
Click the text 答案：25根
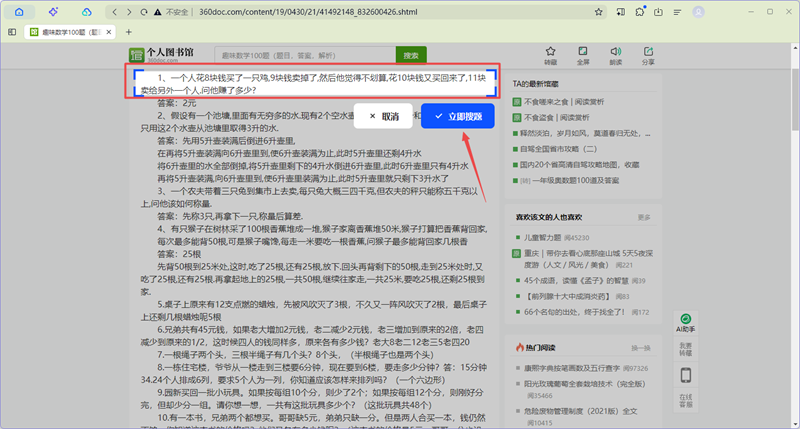click(179, 254)
